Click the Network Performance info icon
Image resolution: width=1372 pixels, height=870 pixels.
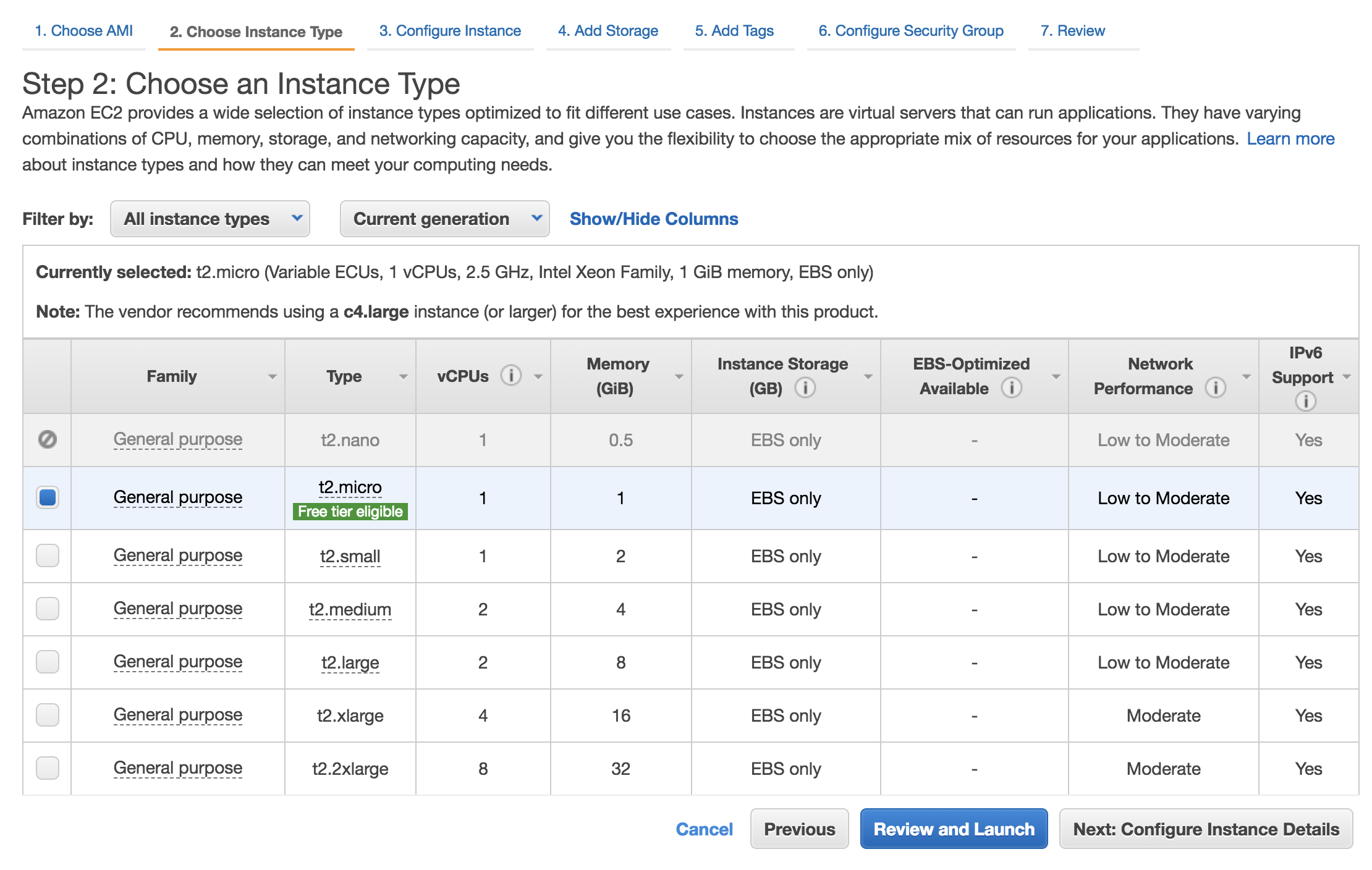pos(1215,387)
